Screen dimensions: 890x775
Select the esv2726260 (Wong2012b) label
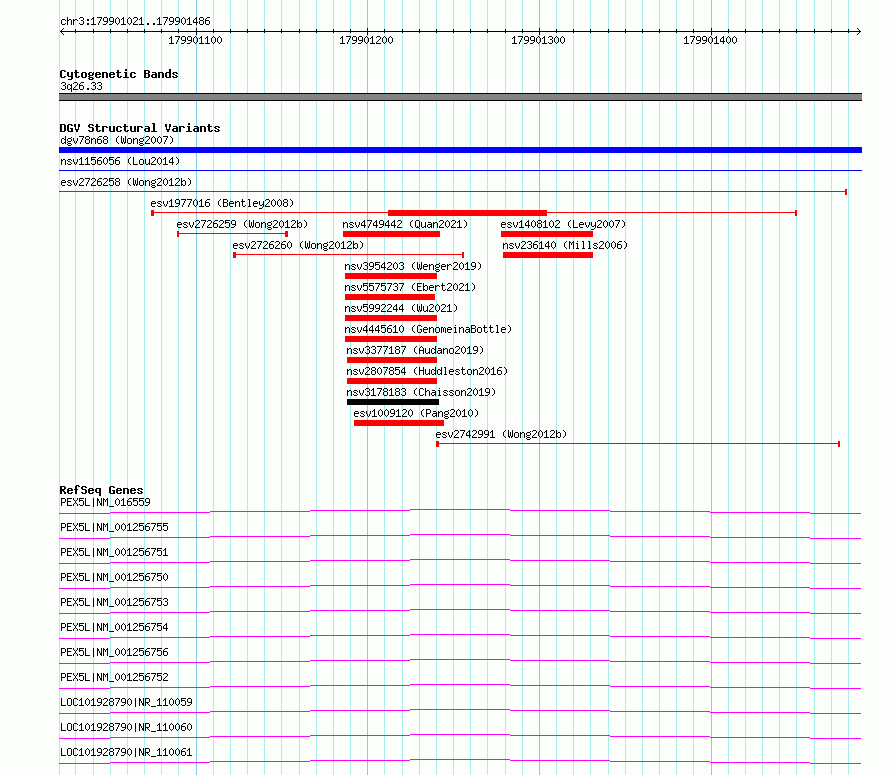[x=298, y=245]
